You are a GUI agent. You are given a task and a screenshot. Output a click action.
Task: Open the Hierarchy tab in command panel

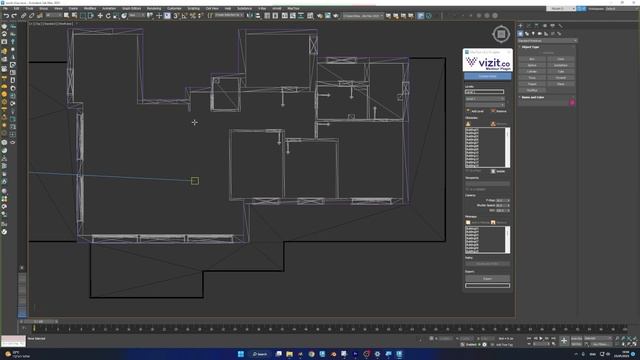536,26
